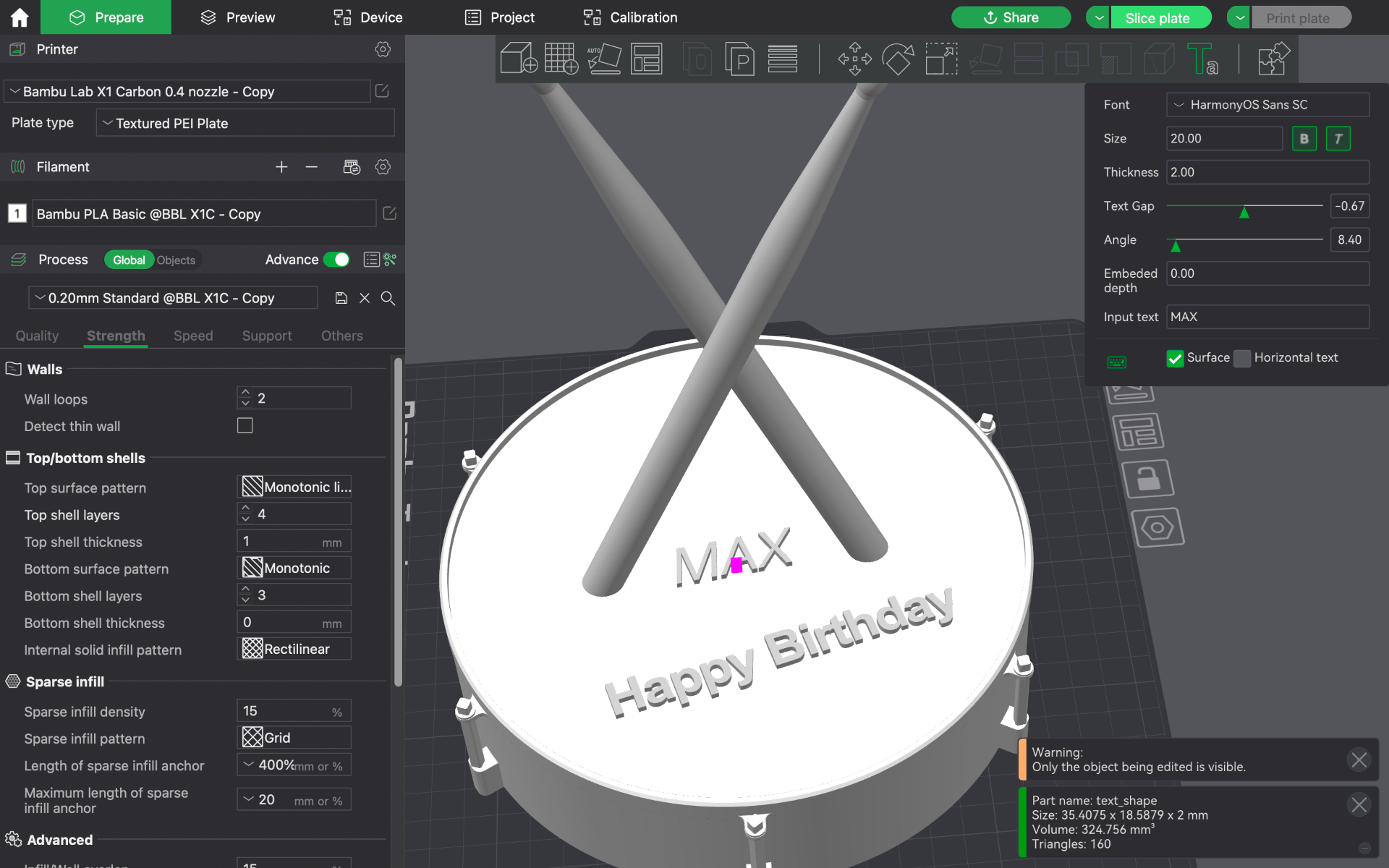
Task: Save the process preset
Action: (x=341, y=298)
